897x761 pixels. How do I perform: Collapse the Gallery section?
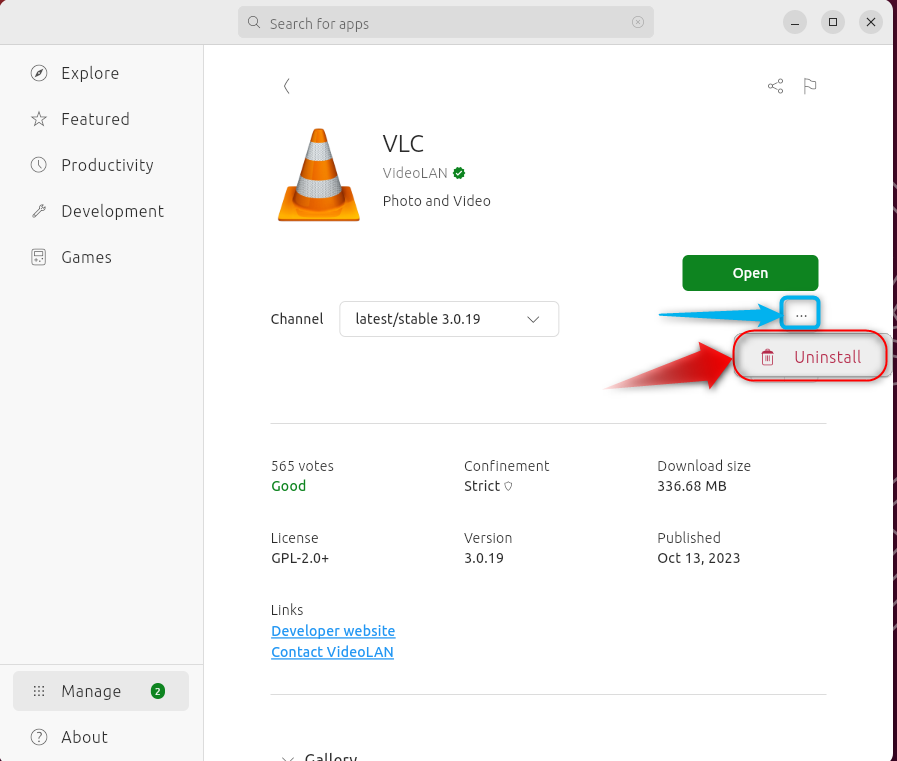pyautogui.click(x=288, y=758)
